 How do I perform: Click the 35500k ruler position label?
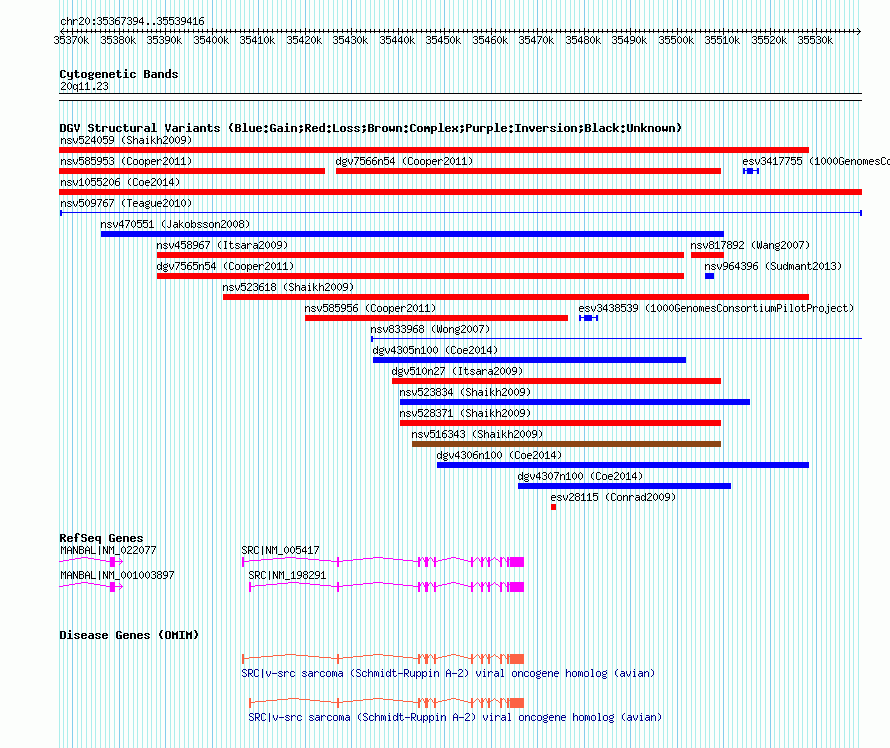point(676,40)
